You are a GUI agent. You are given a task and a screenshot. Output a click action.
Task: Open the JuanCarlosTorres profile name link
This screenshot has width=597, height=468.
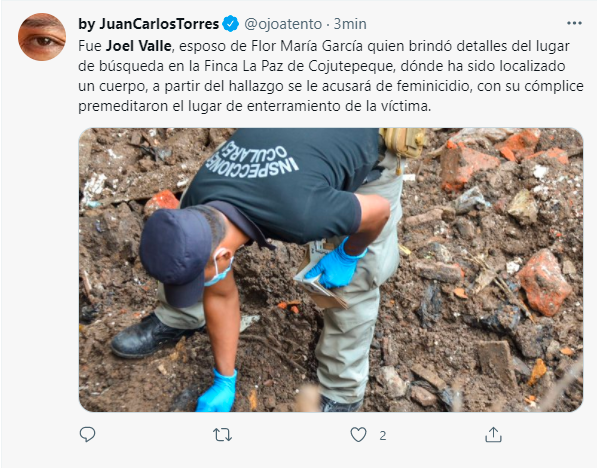[148, 24]
